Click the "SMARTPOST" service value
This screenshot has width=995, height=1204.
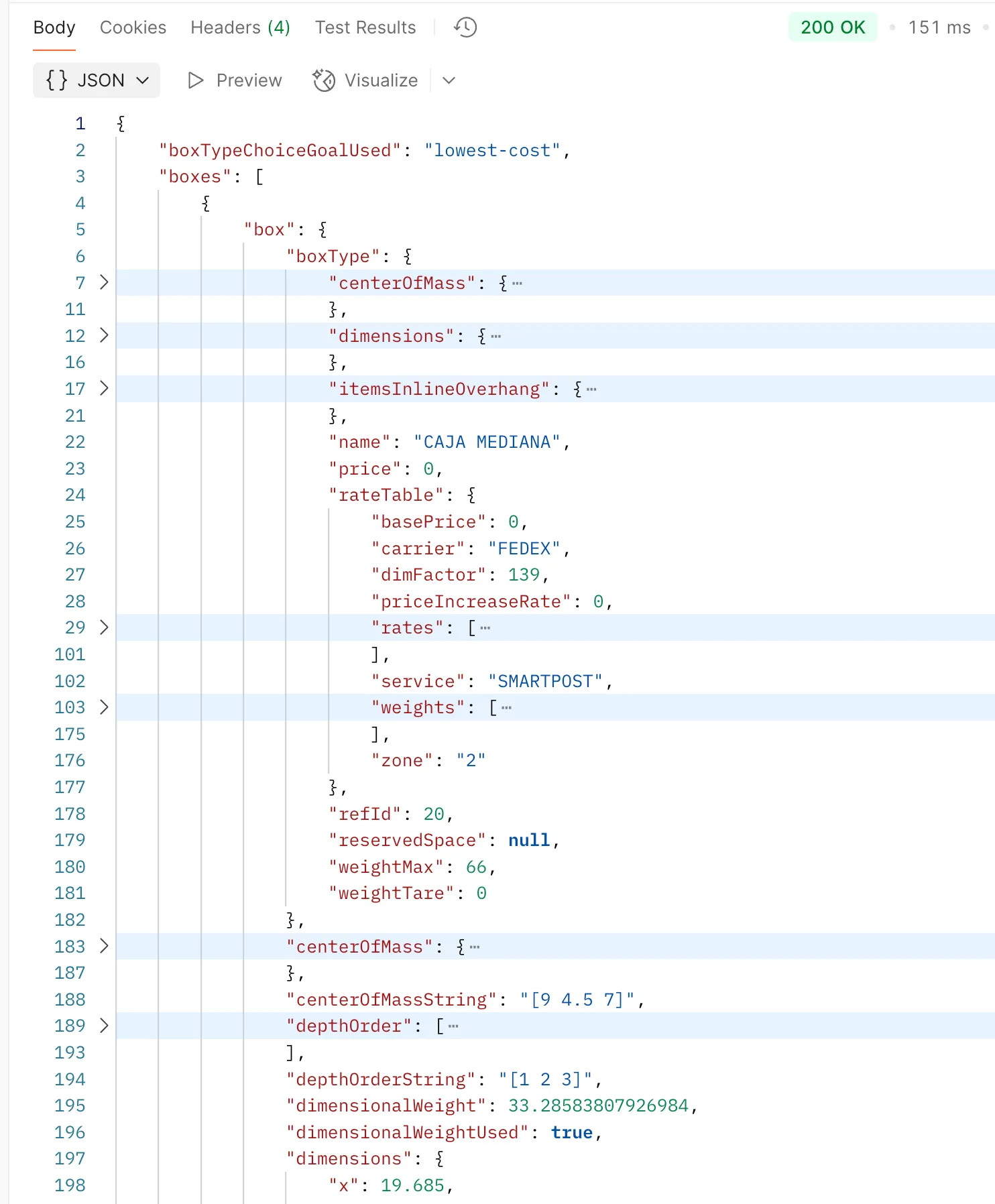pyautogui.click(x=545, y=681)
